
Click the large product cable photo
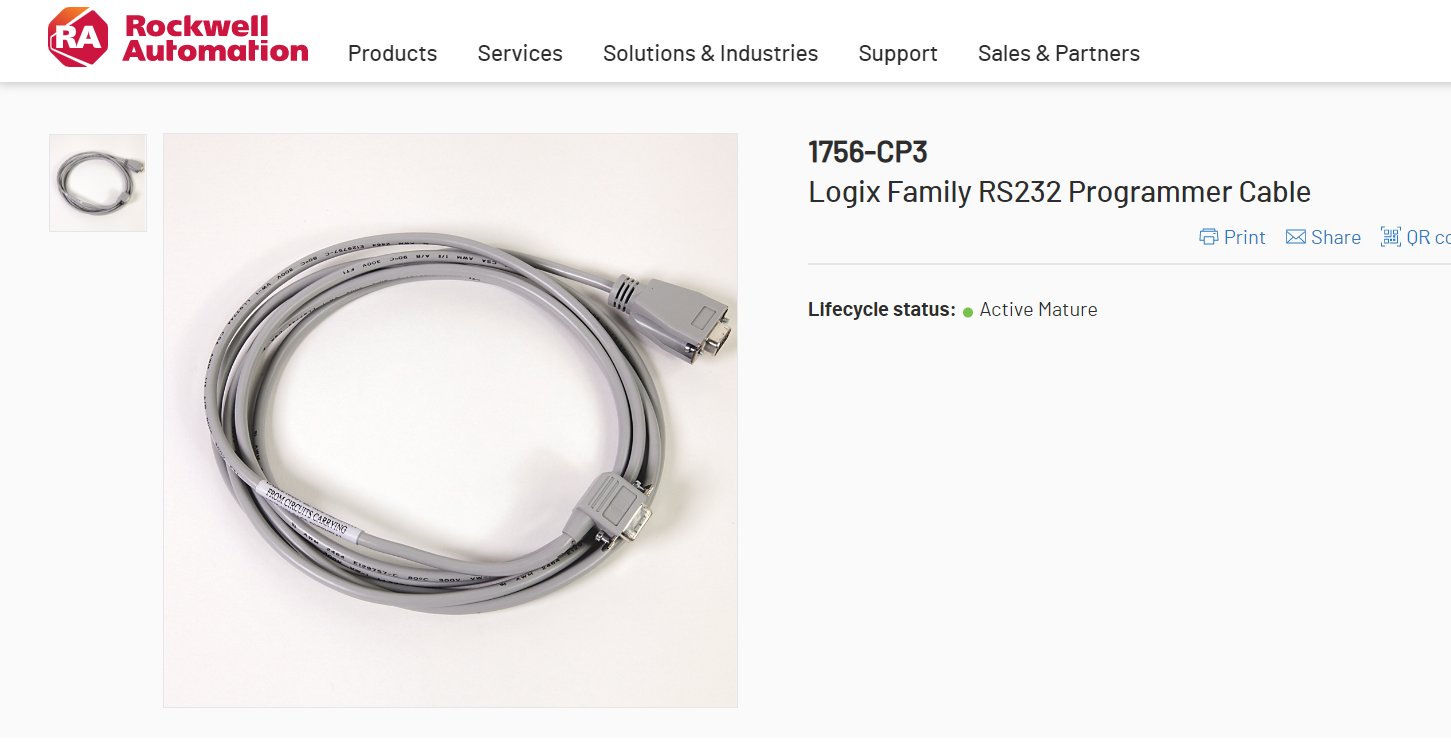click(450, 420)
